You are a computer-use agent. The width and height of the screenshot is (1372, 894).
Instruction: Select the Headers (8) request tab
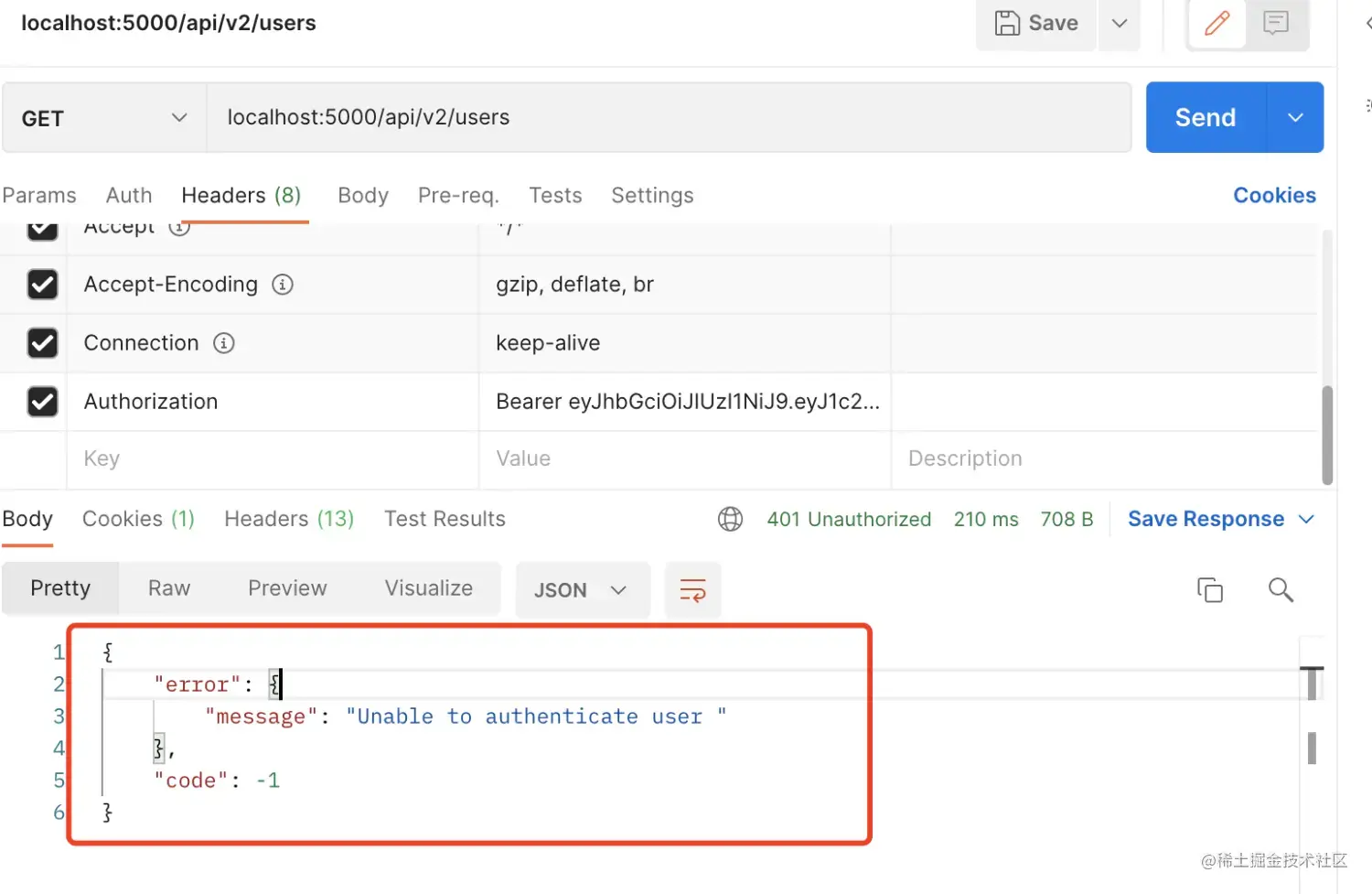241,196
